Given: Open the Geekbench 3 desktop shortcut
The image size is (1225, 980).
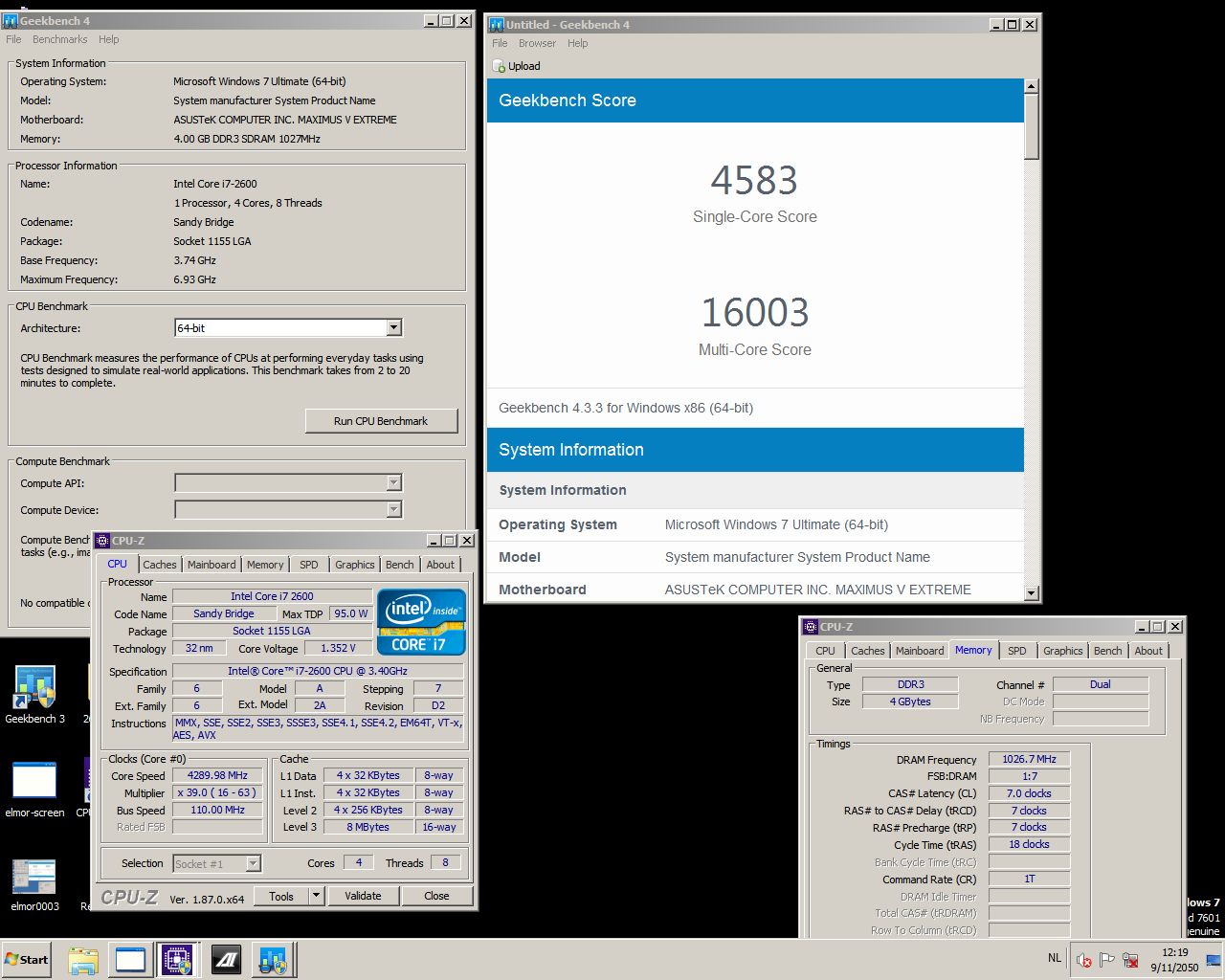Looking at the screenshot, I should pyautogui.click(x=34, y=693).
